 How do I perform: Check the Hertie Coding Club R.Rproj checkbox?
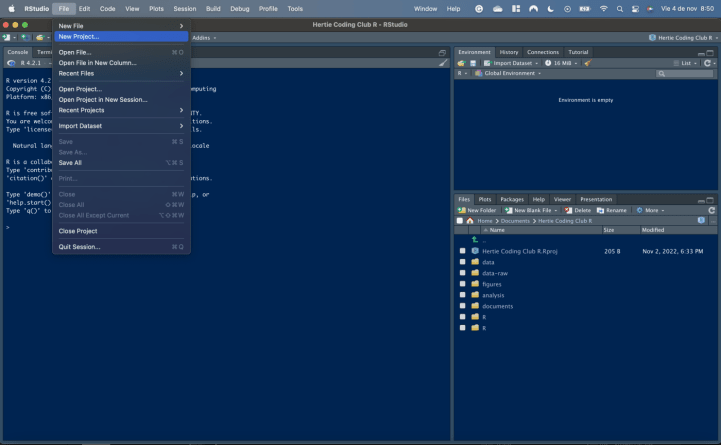(x=463, y=251)
